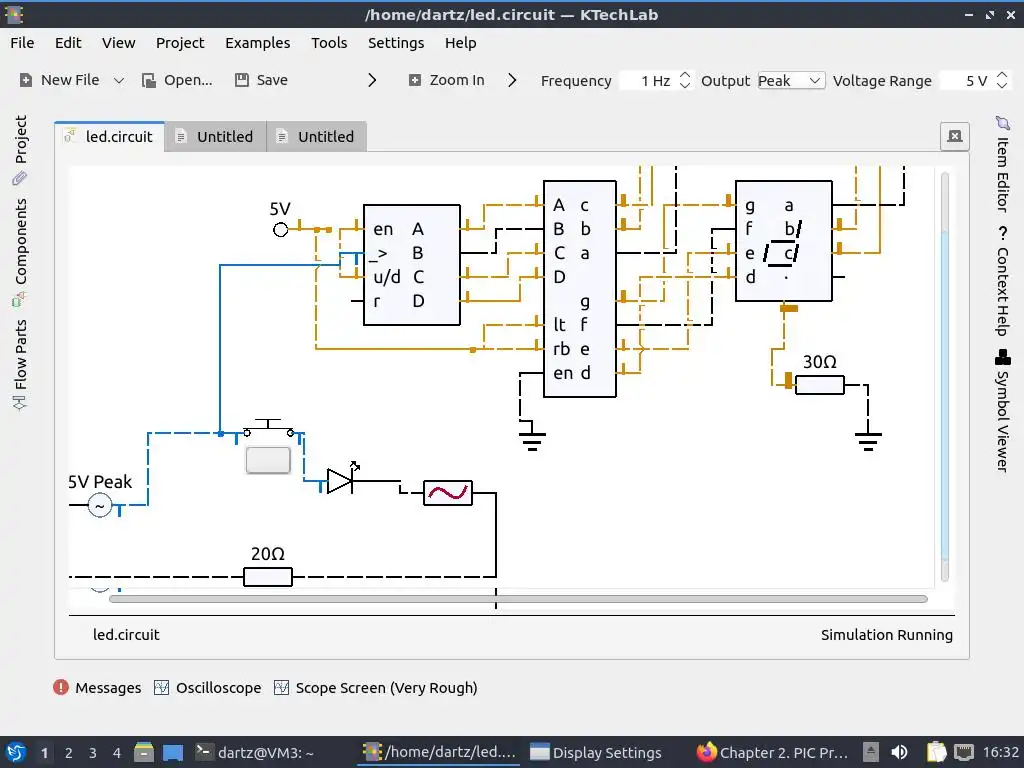
Task: Close the current document tab button
Action: [955, 136]
